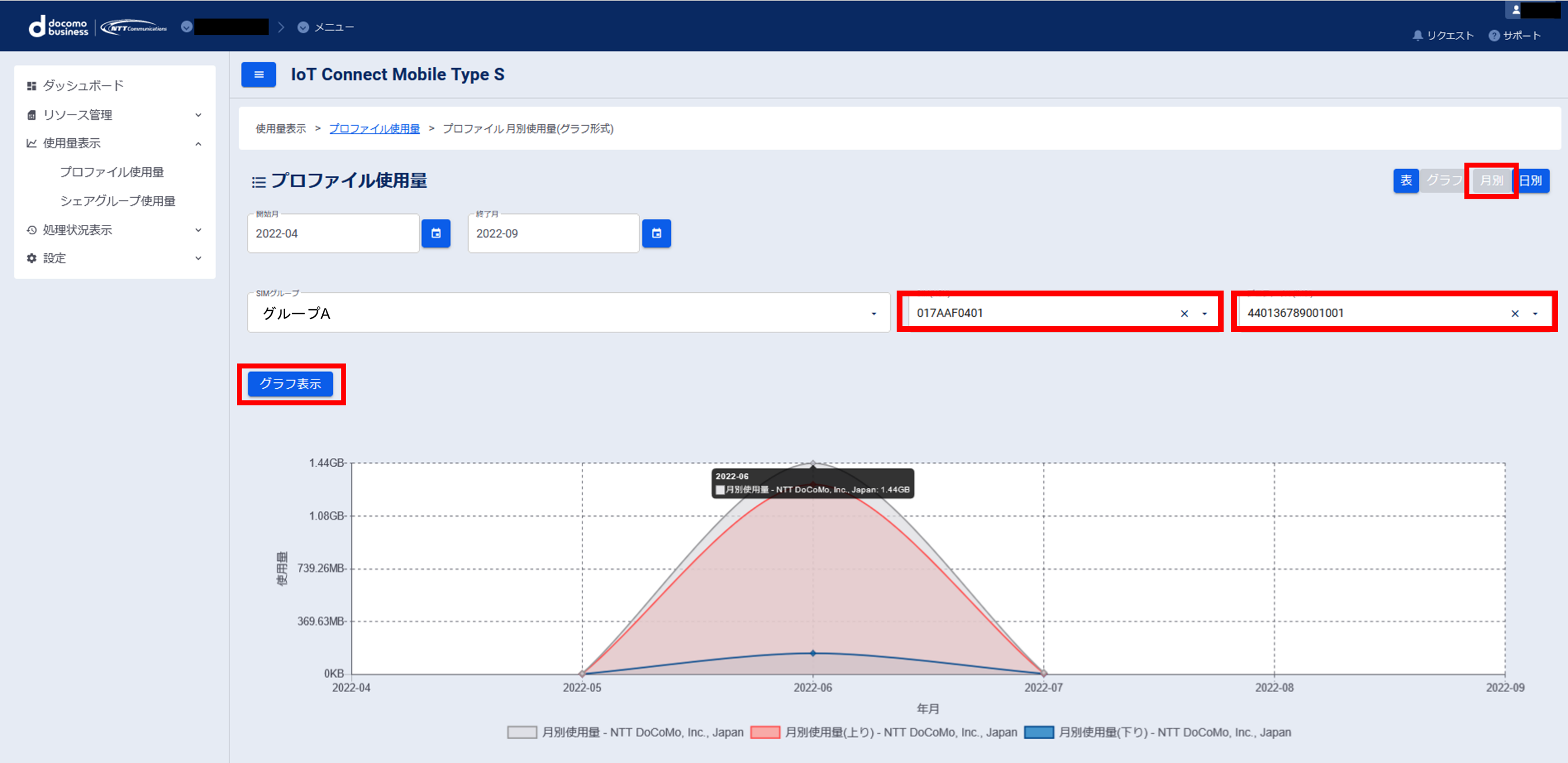Clear the 440136789001001 selection
This screenshot has height=763, width=1568.
(x=1515, y=314)
